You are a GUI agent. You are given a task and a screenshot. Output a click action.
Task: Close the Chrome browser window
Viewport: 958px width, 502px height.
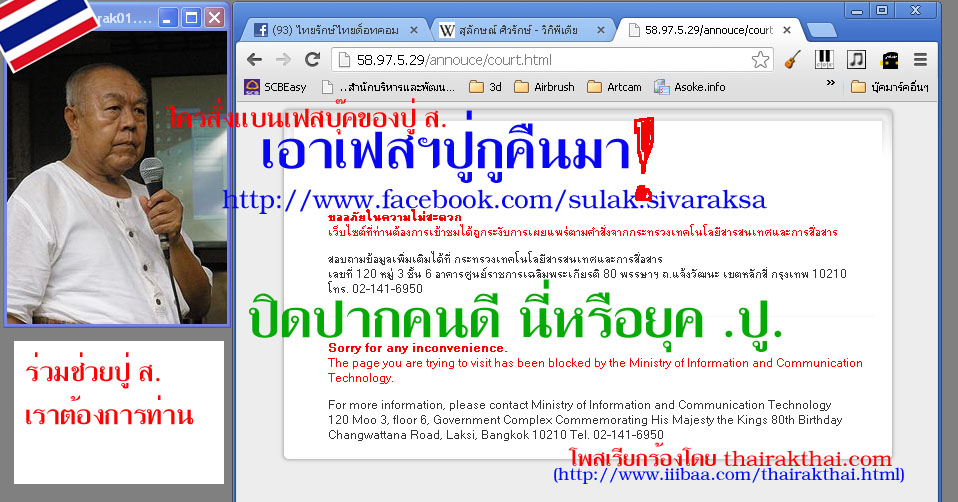coord(915,10)
